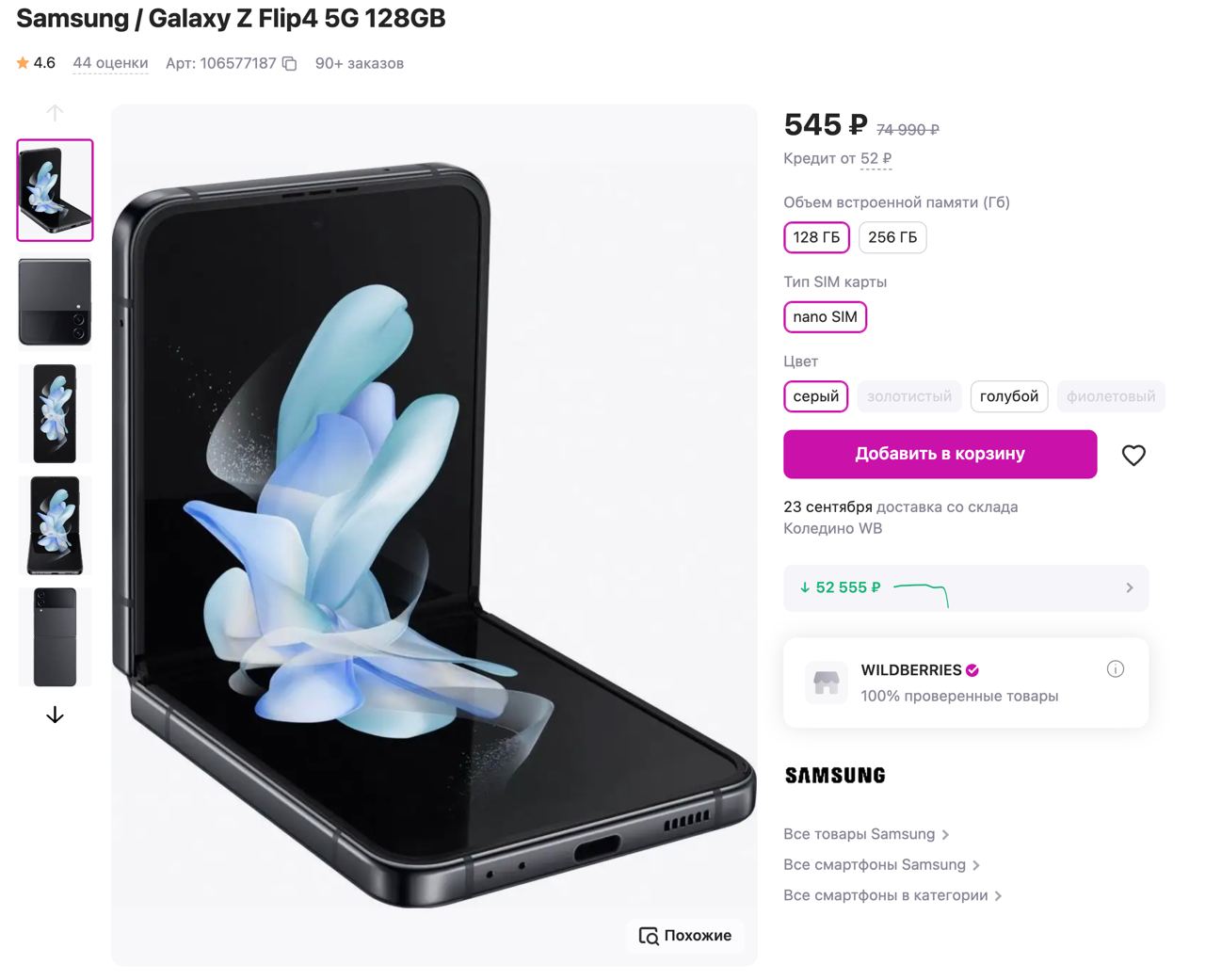Expand Все смартфоны в категории link
This screenshot has height=980, width=1205.
998,896
